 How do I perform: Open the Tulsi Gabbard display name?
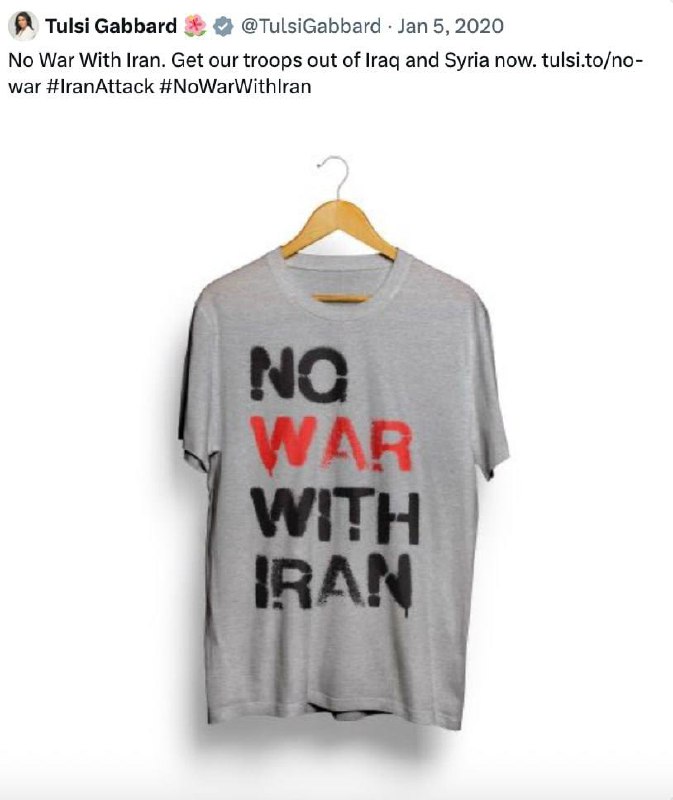(111, 26)
